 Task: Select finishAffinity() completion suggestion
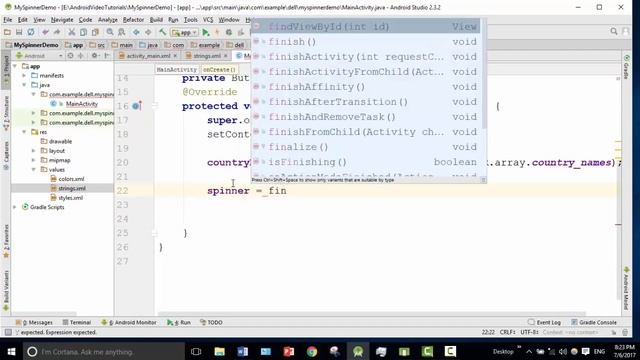[x=366, y=87]
